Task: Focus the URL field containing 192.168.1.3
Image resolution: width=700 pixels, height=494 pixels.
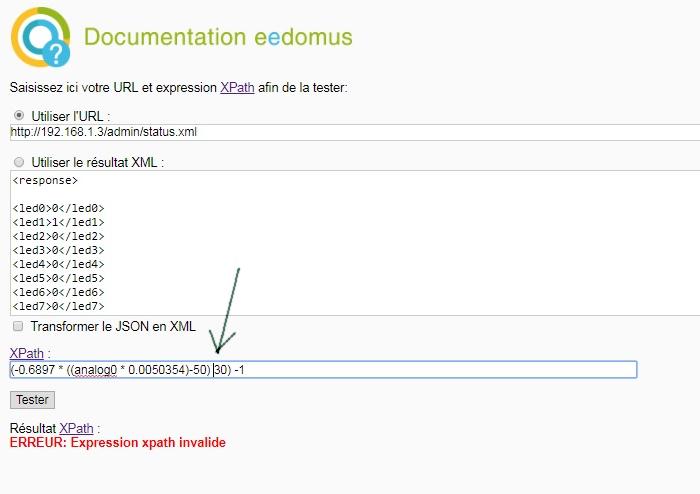Action: point(355,132)
